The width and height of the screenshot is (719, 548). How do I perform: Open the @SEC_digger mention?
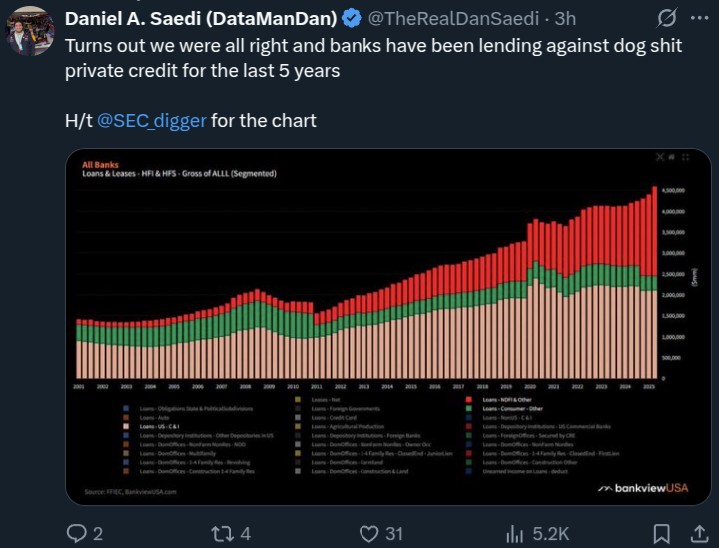point(152,121)
